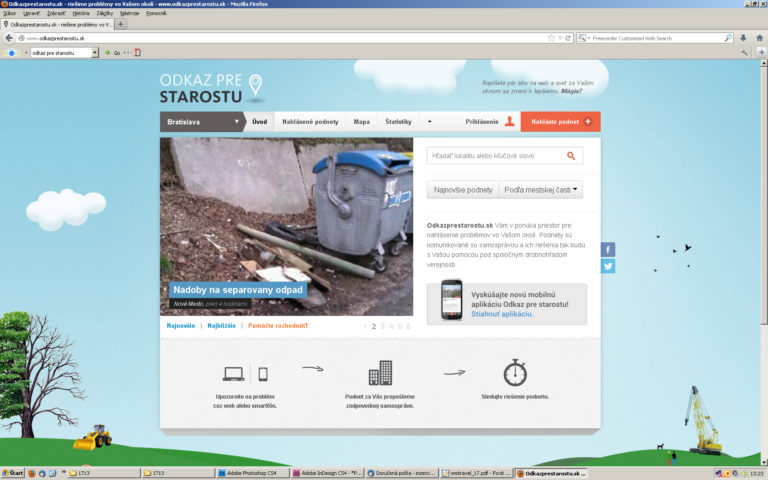
Task: Open new browser tab with plus icon
Action: pyautogui.click(x=121, y=24)
